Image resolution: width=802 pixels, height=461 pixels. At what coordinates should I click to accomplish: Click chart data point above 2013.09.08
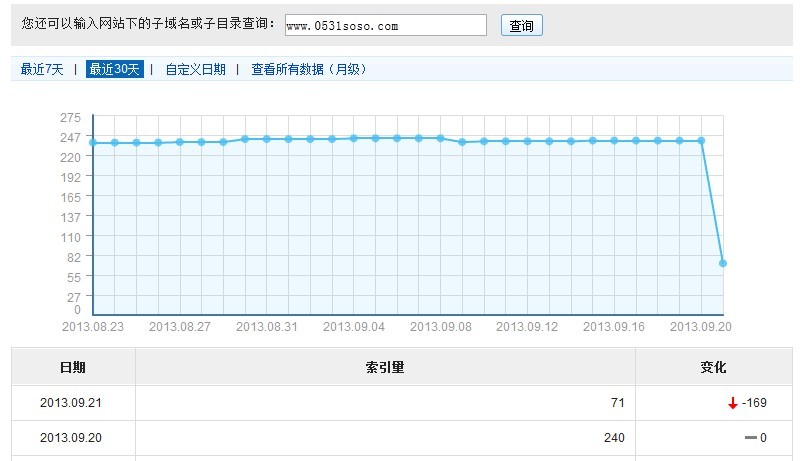(x=440, y=138)
